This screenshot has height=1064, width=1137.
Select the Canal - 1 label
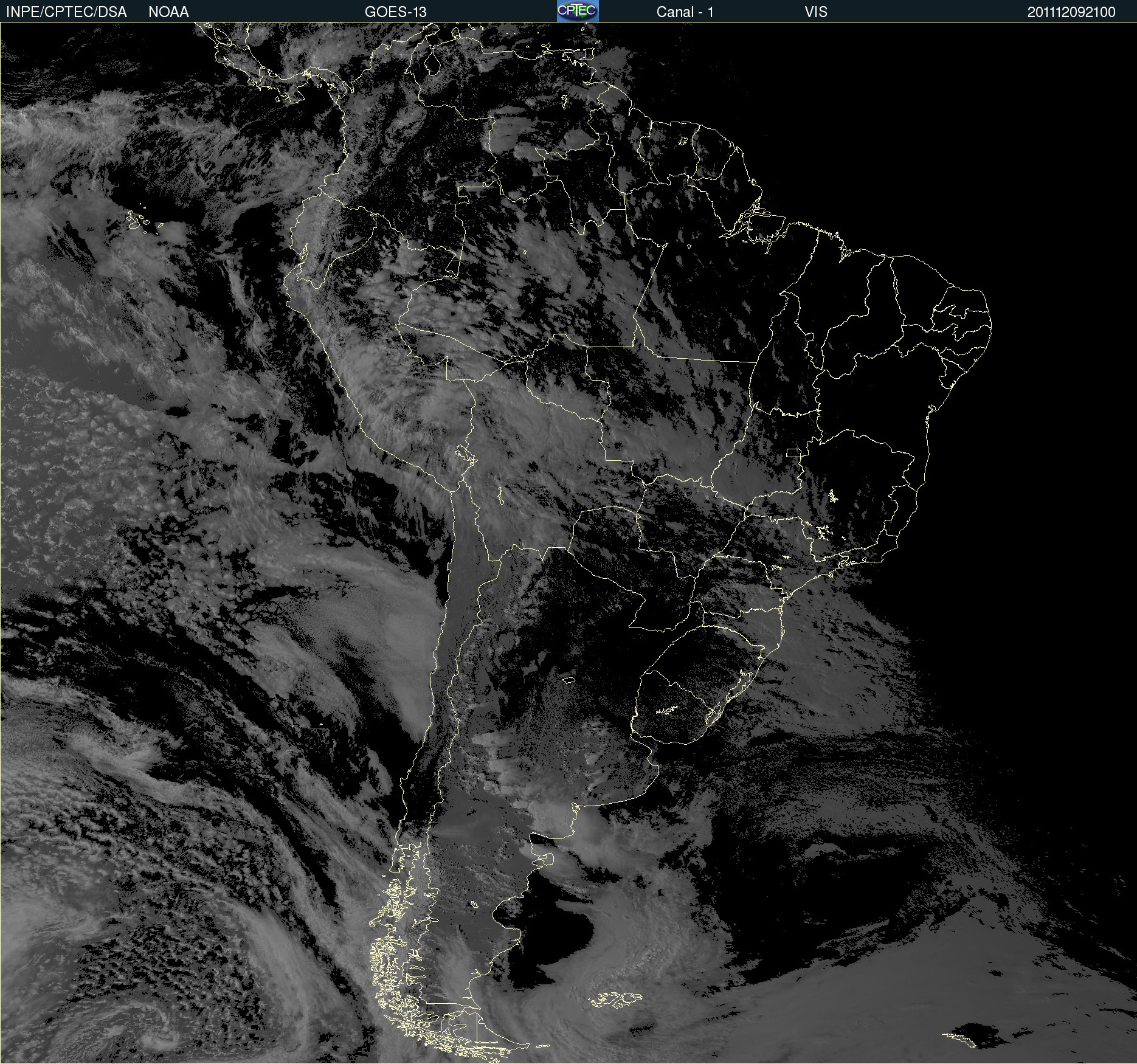coord(685,12)
